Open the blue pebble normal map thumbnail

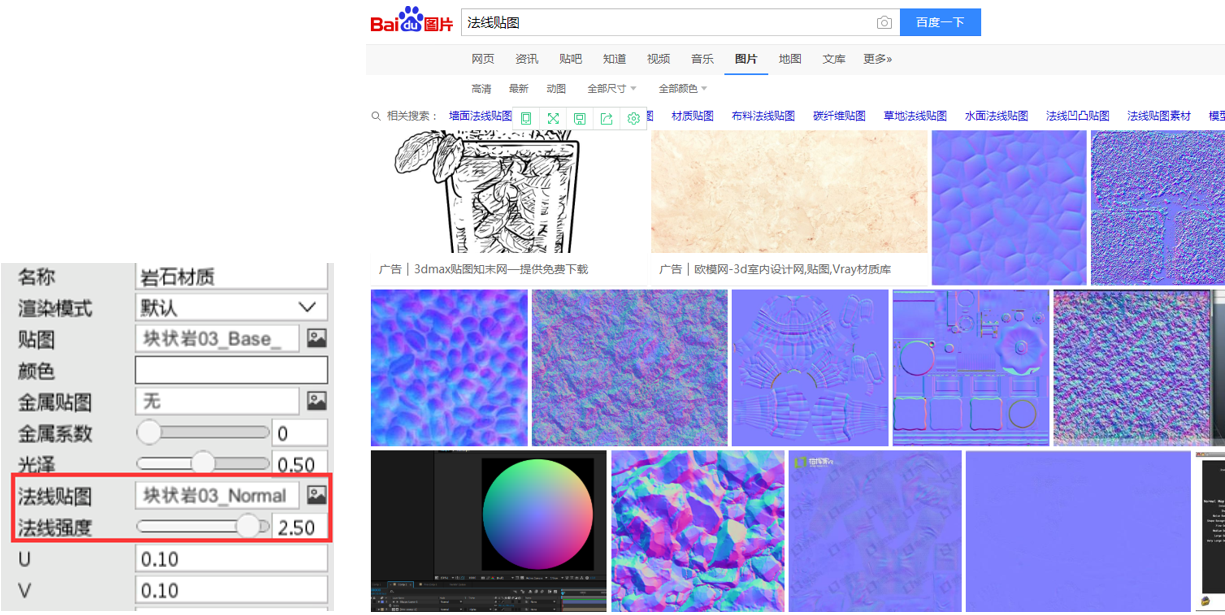tap(449, 368)
